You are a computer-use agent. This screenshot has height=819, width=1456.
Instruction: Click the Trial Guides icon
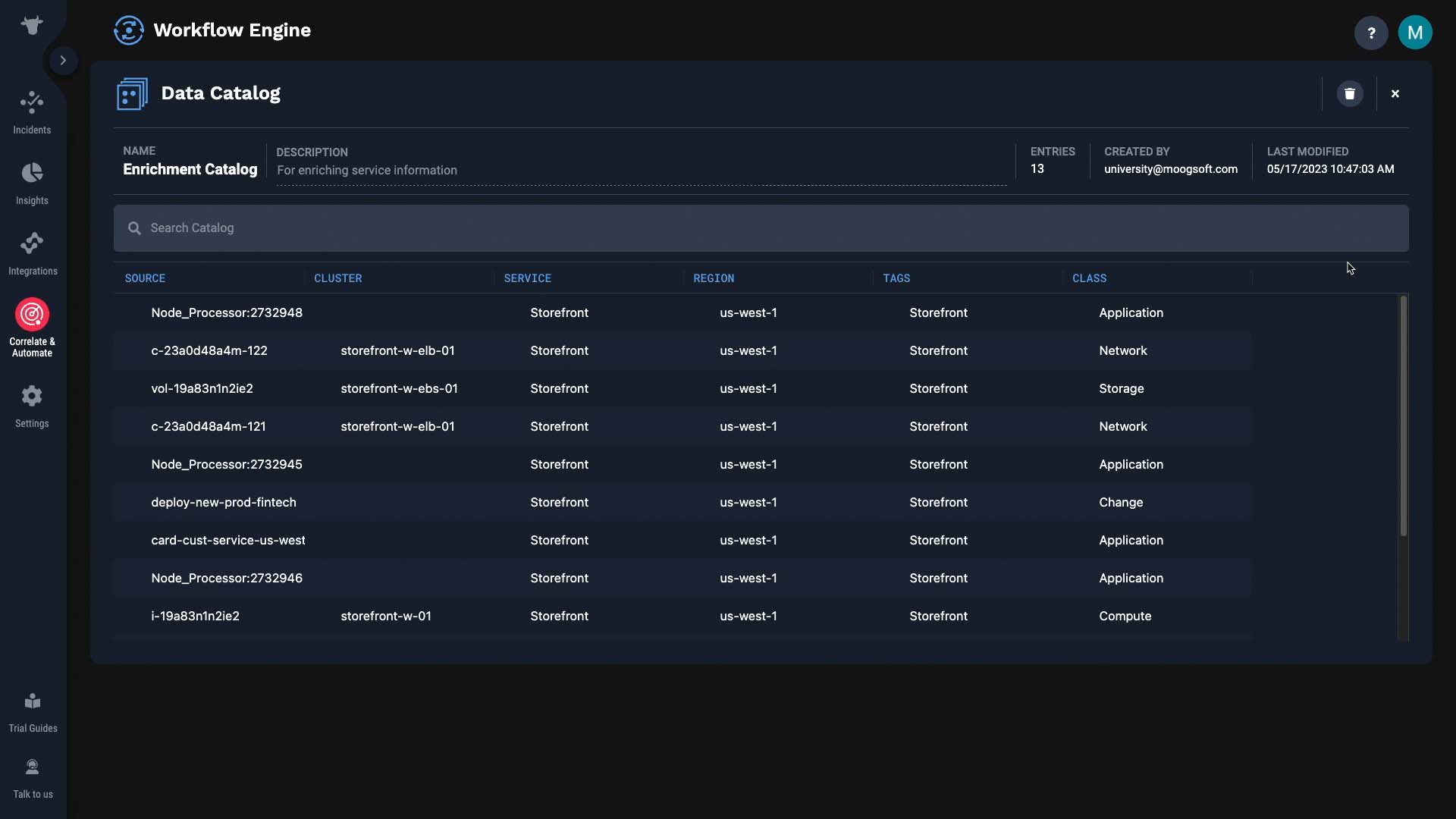coord(33,700)
